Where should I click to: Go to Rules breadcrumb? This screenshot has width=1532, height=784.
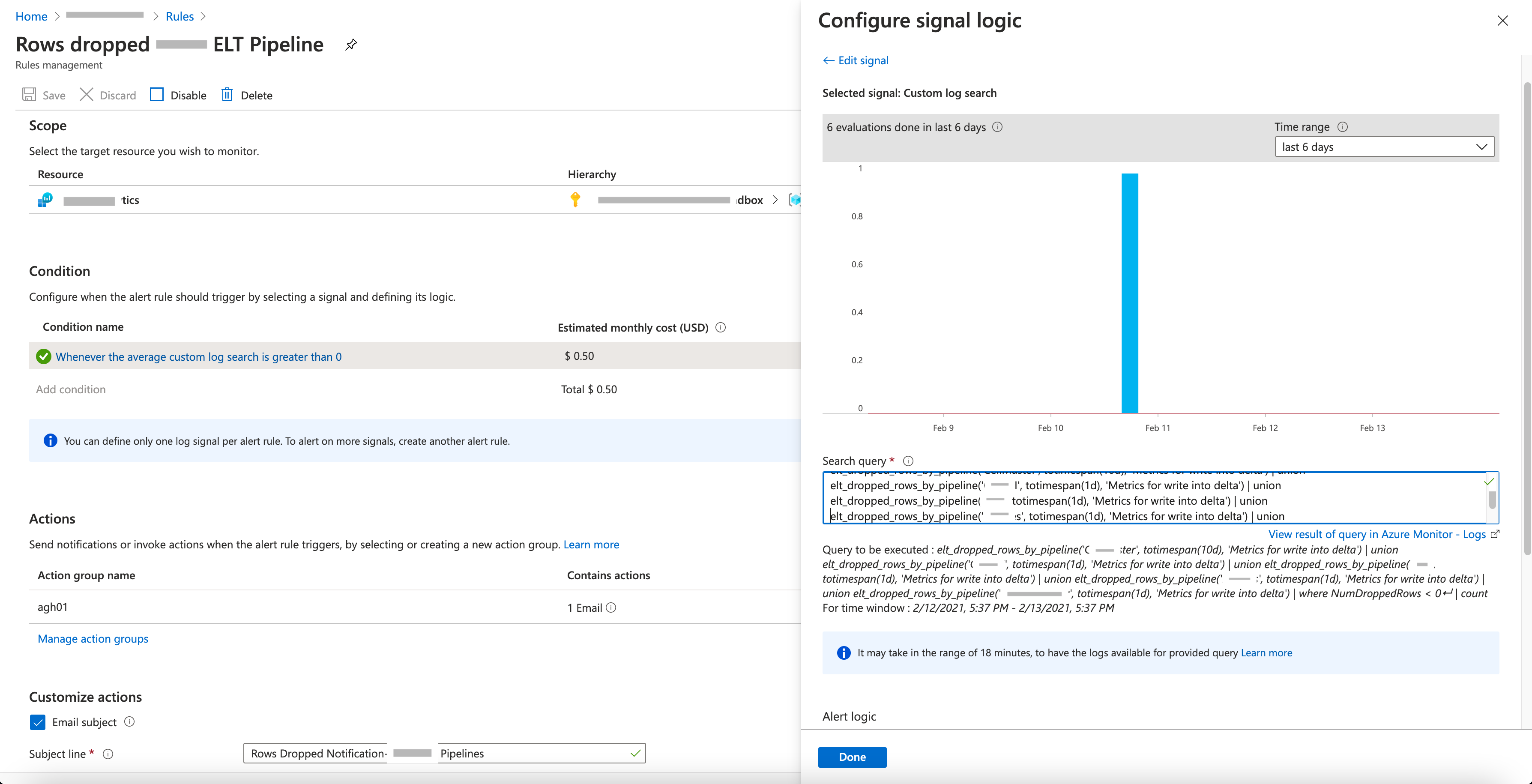click(179, 17)
